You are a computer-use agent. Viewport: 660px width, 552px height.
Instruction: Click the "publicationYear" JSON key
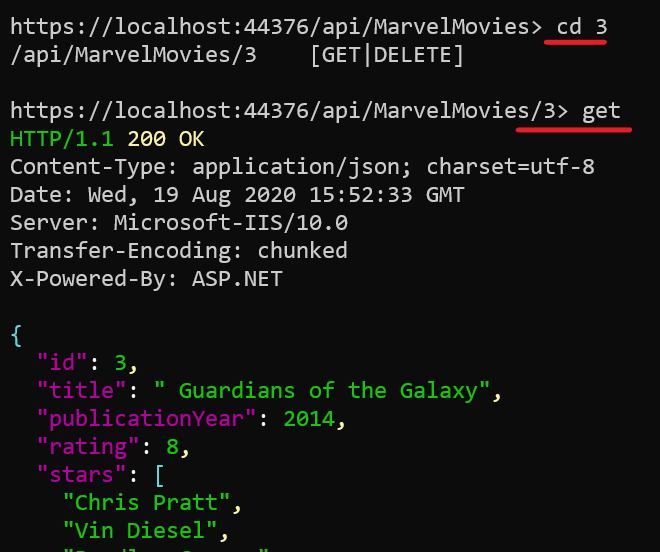coord(146,419)
